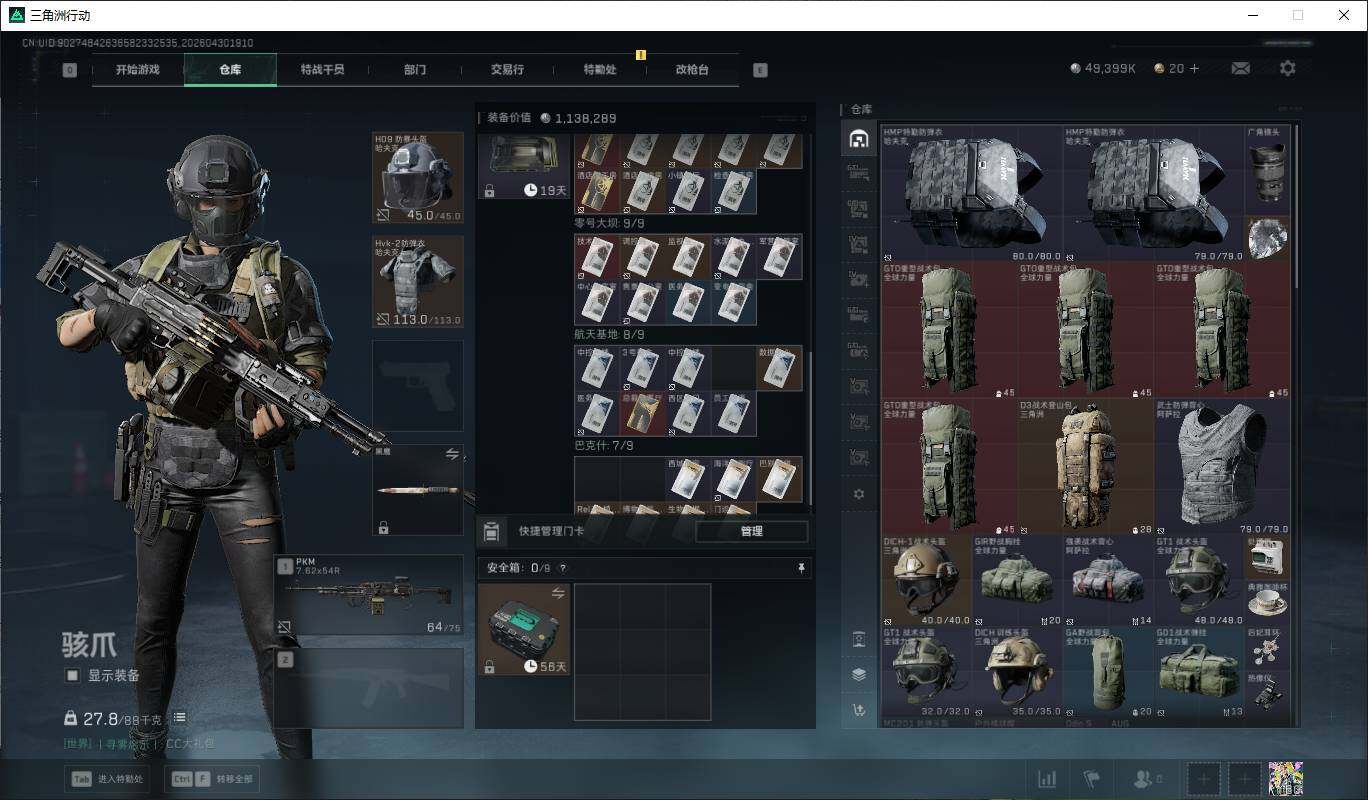The image size is (1368, 800).
Task: Open the 开始游戏 tab
Action: click(x=137, y=70)
